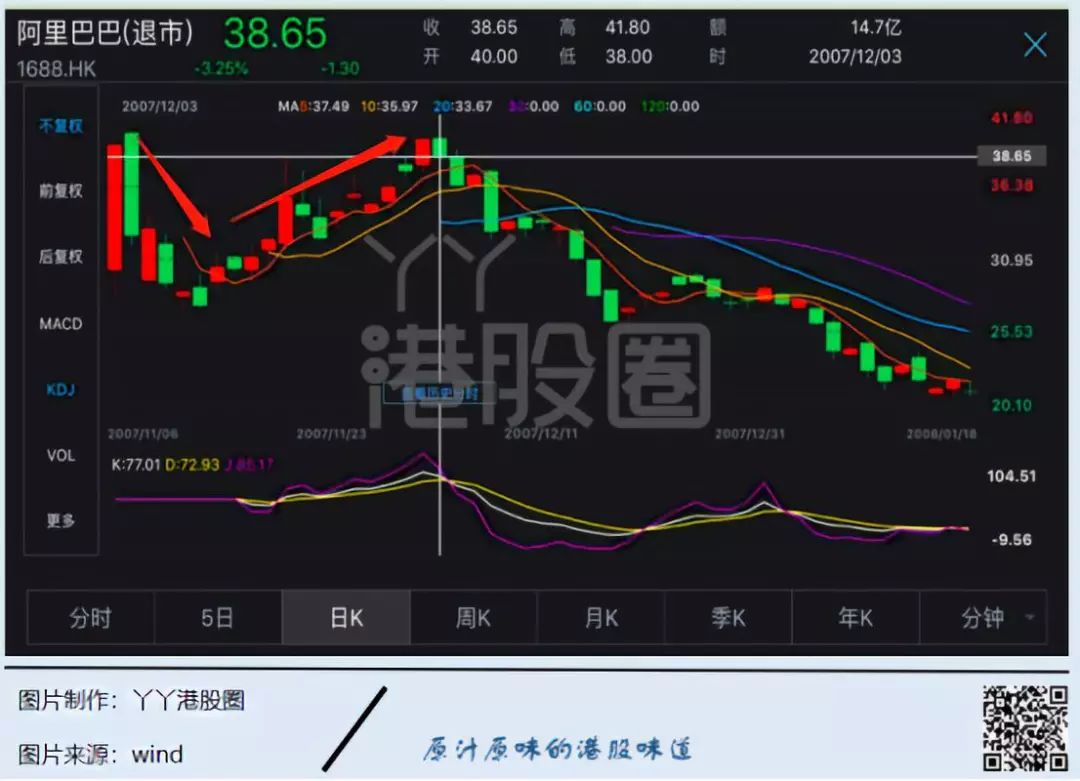
Task: Click the axis label 20.10
Action: click(1011, 406)
